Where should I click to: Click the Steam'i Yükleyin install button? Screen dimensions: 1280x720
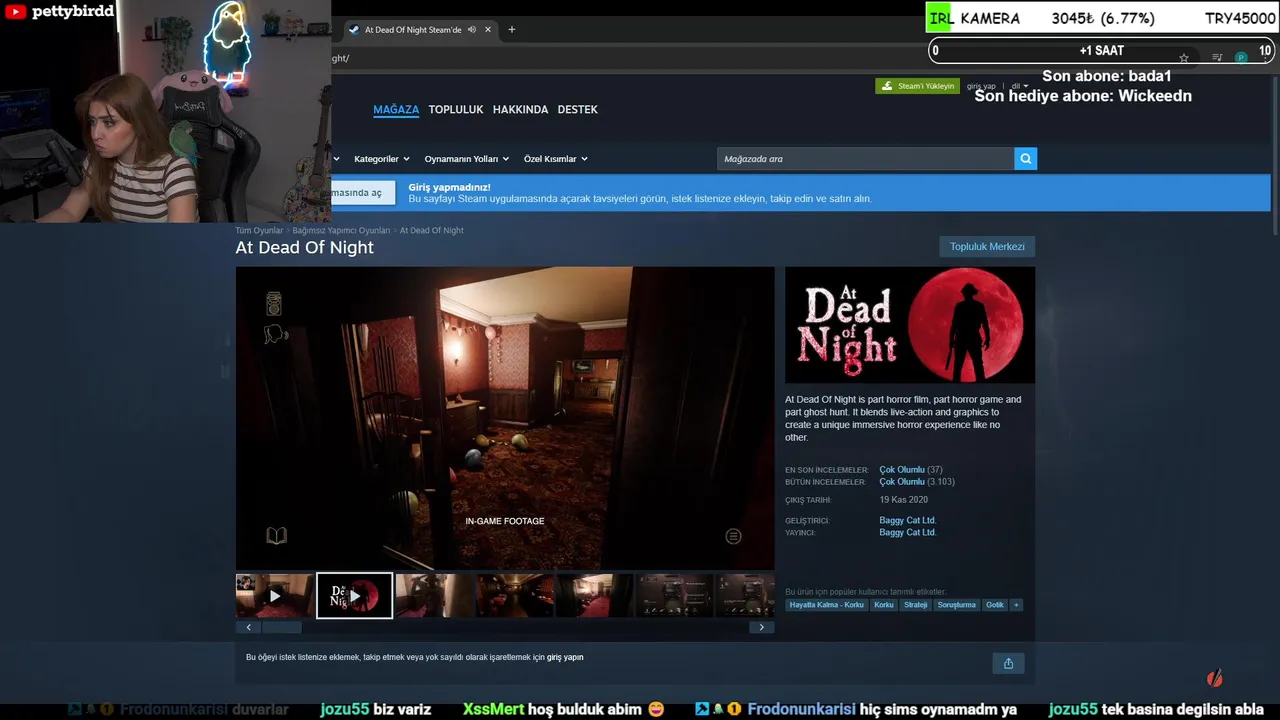point(917,86)
